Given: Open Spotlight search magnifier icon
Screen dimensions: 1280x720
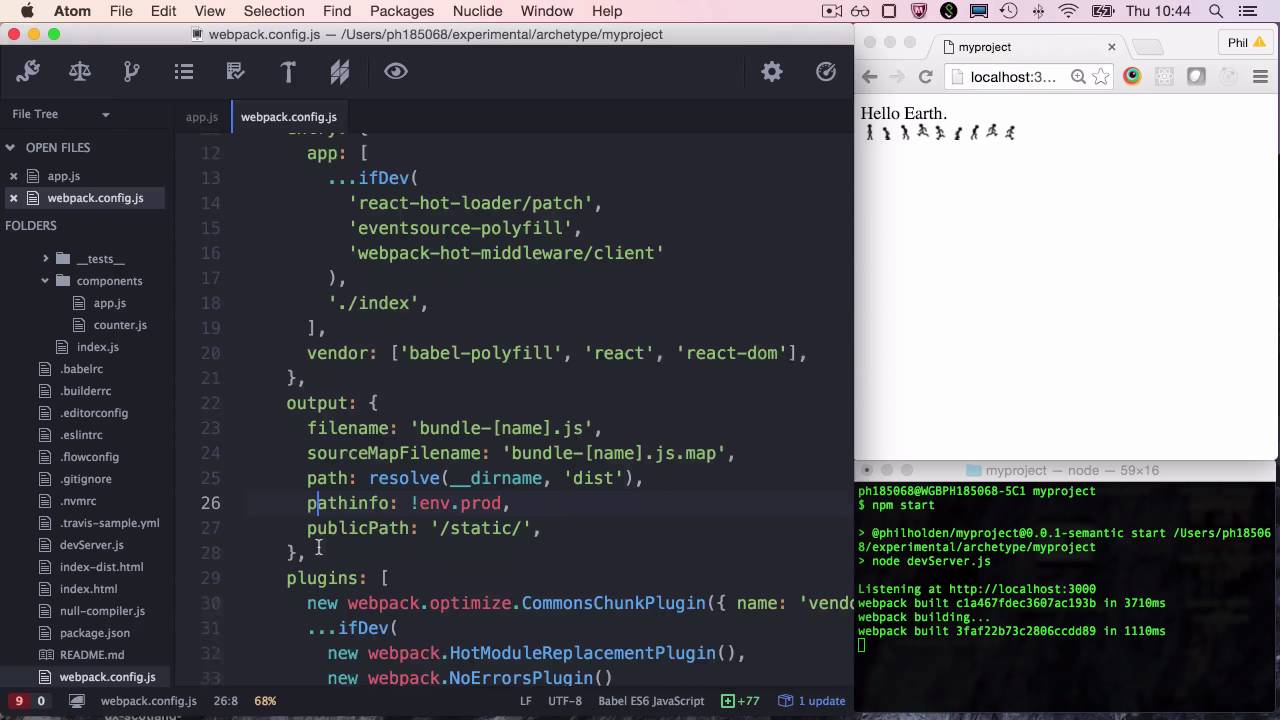Looking at the screenshot, I should 1216,11.
